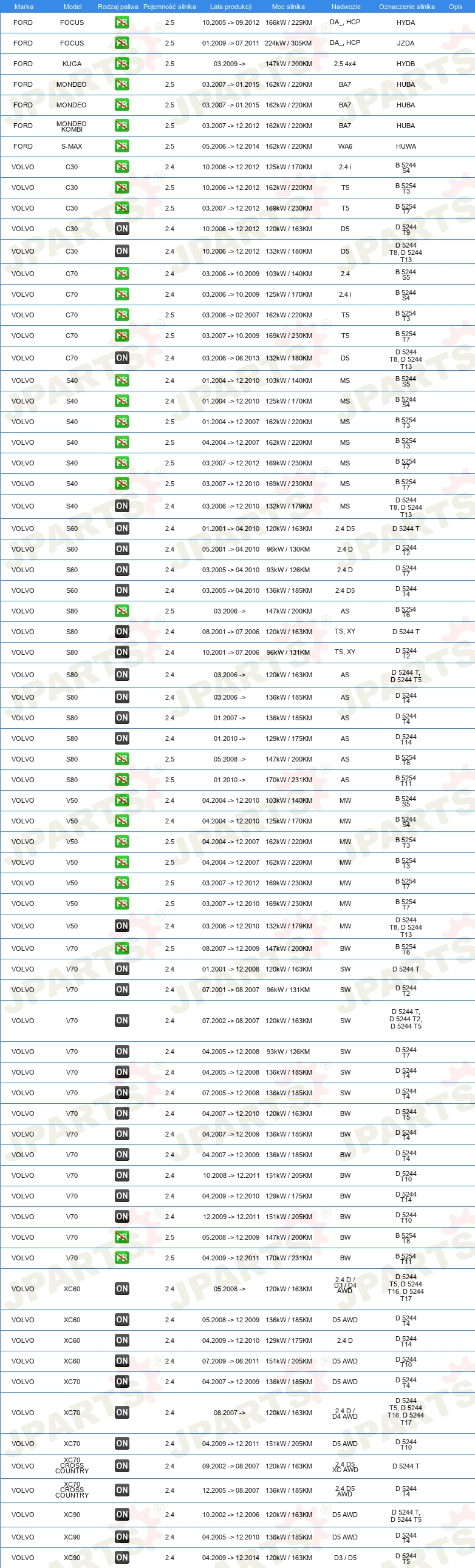Click the Rodzaj paliwa column header
Image resolution: width=475 pixels, height=1568 pixels.
tap(117, 7)
